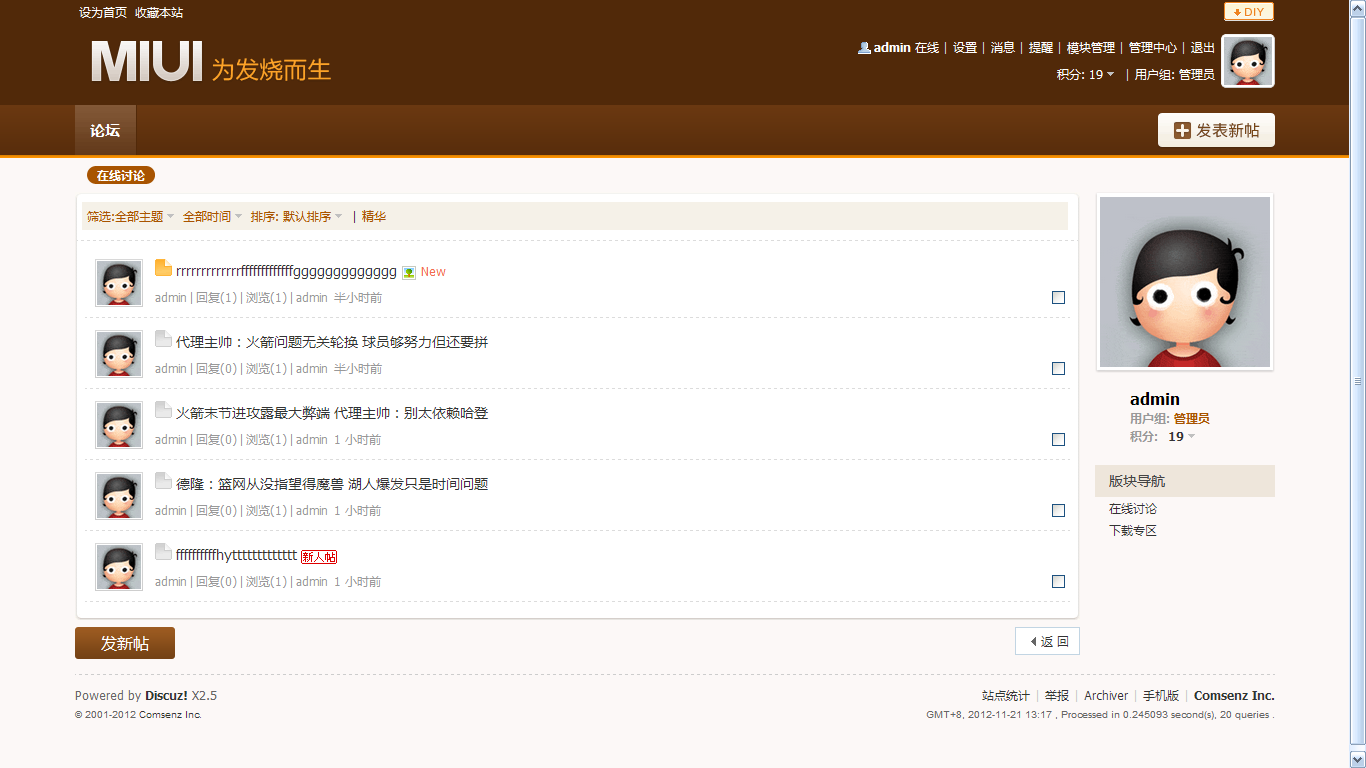
Task: Open 站点统计 footer link
Action: click(1006, 696)
